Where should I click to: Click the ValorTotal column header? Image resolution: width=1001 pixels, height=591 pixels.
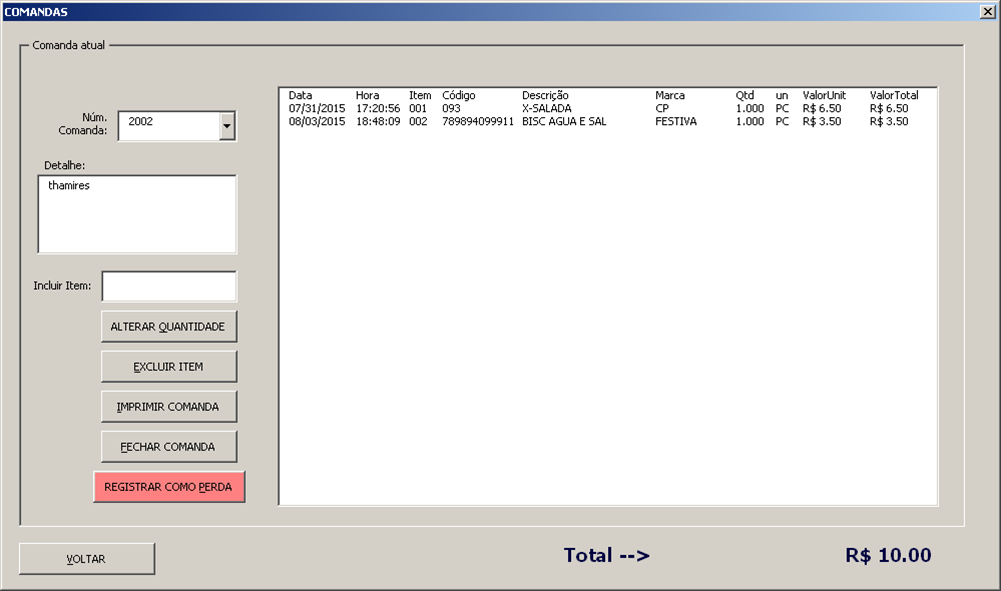click(893, 95)
